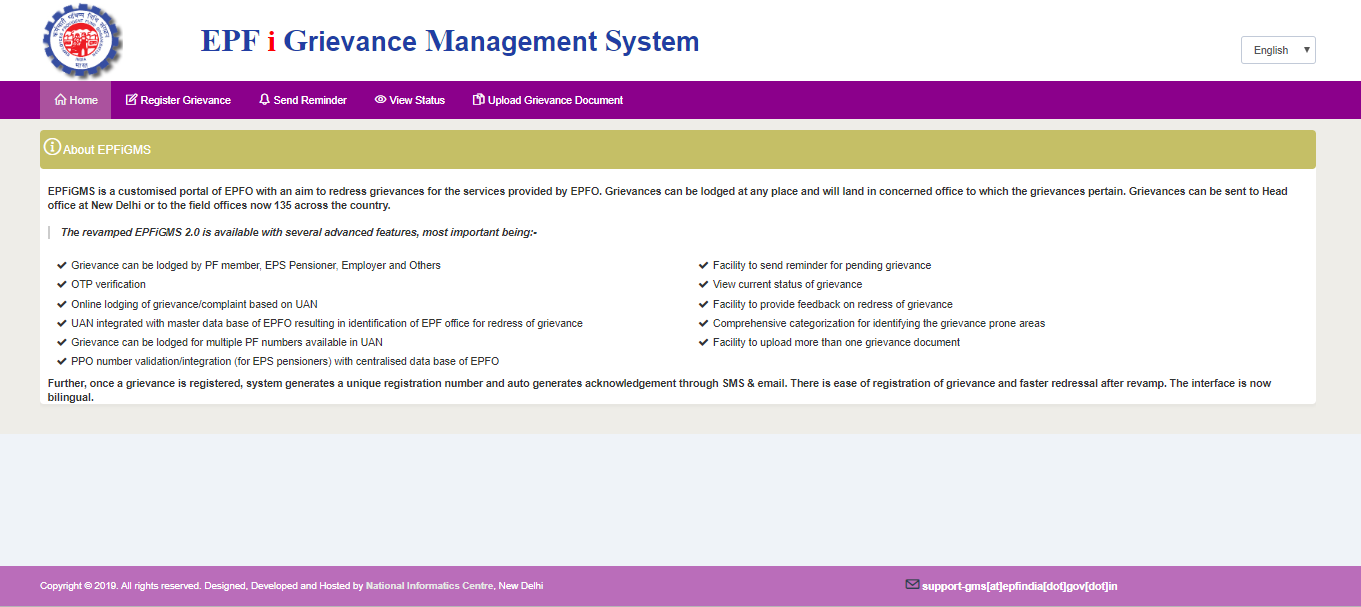Click text 'View current status of grievance'
Image resolution: width=1361 pixels, height=607 pixels.
(x=787, y=285)
